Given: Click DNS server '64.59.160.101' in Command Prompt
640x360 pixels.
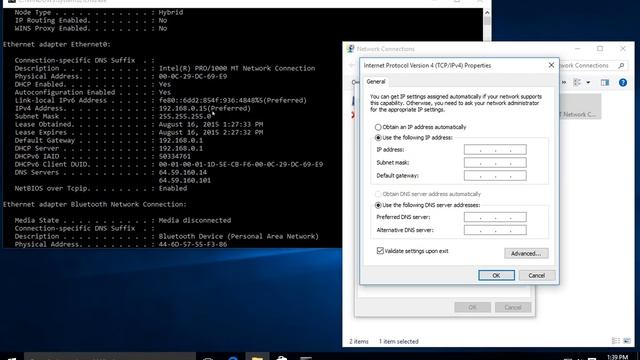Looking at the screenshot, I should [x=185, y=180].
